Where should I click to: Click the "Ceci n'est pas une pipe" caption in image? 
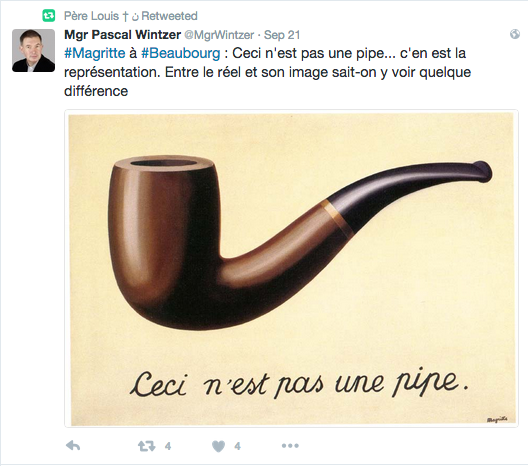point(299,384)
